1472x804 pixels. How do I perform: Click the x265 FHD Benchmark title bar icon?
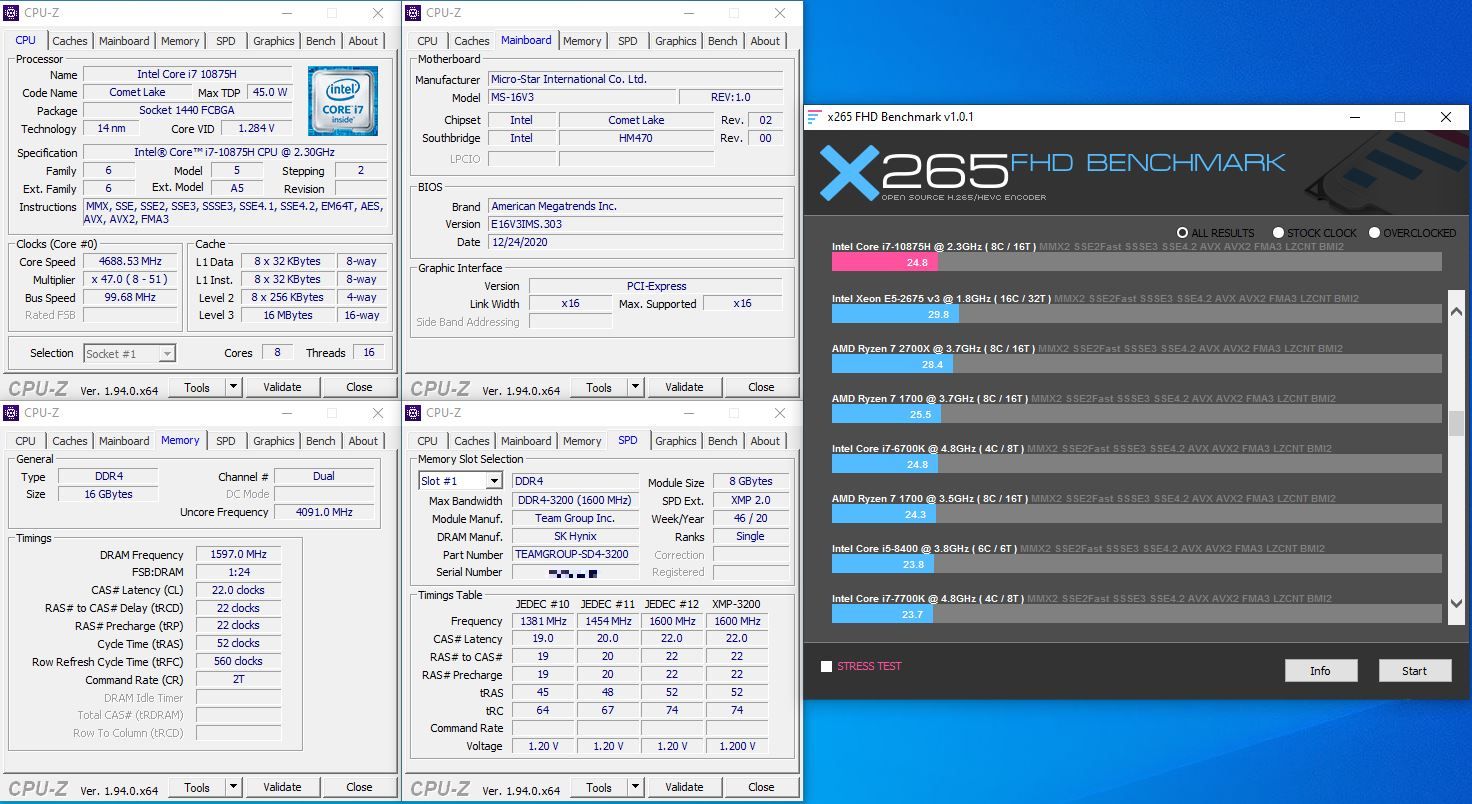pyautogui.click(x=814, y=117)
